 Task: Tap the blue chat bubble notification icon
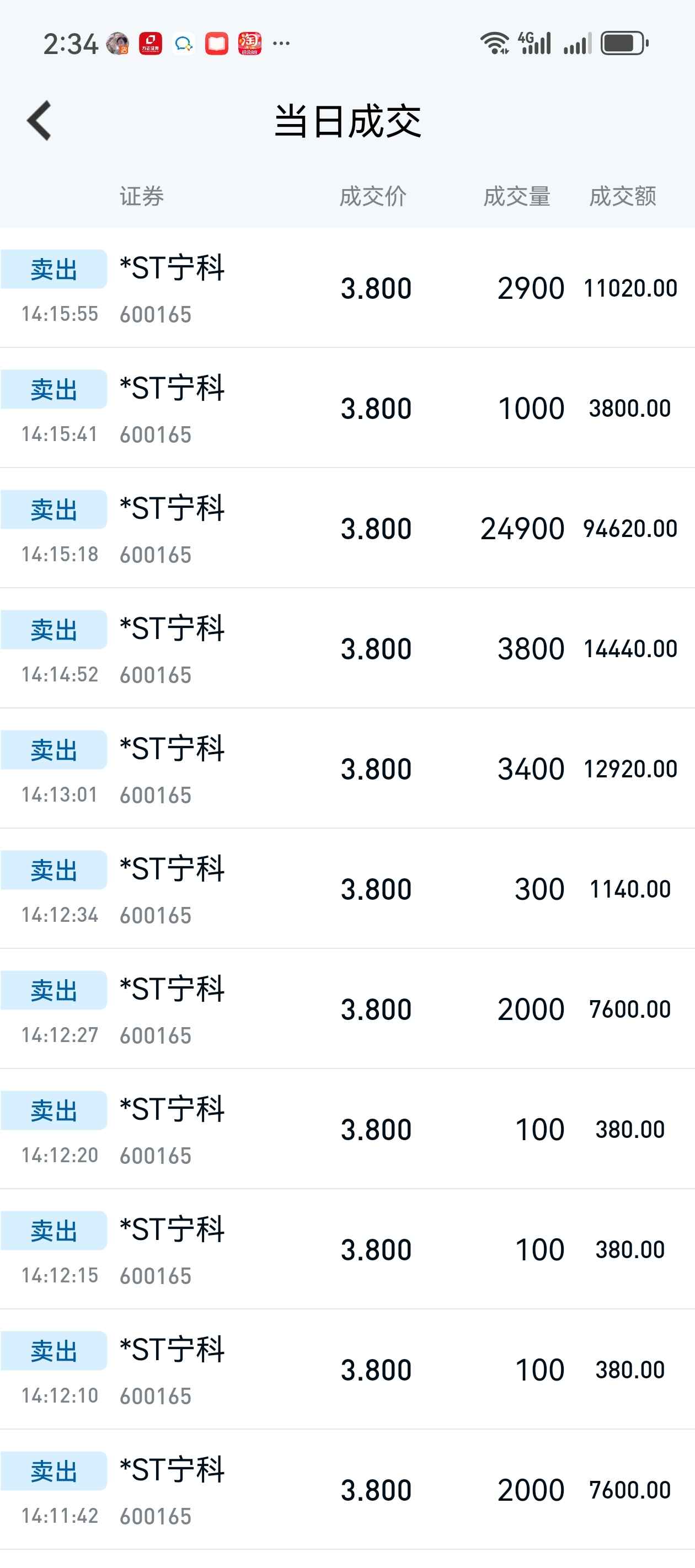[183, 44]
